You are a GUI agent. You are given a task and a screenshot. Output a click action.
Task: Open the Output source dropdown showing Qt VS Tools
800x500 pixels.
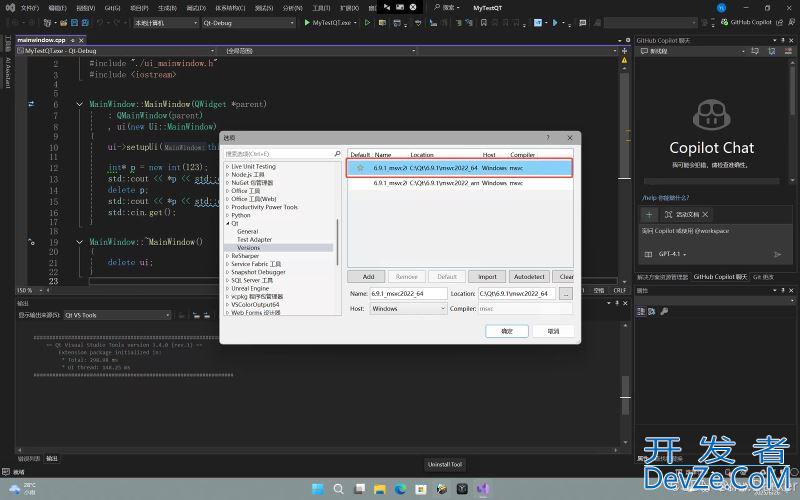tap(117, 315)
